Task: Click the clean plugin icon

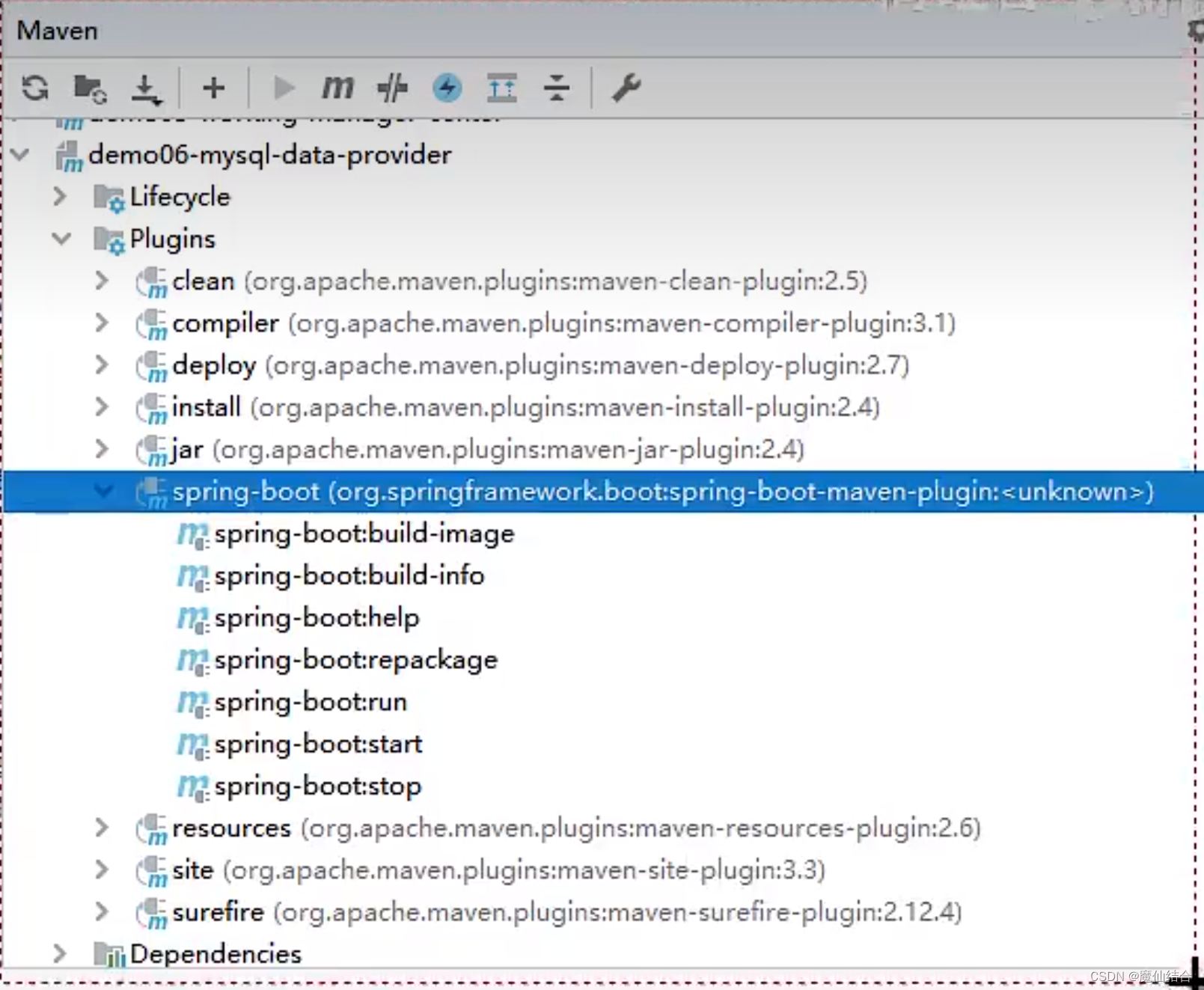Action: coord(152,283)
